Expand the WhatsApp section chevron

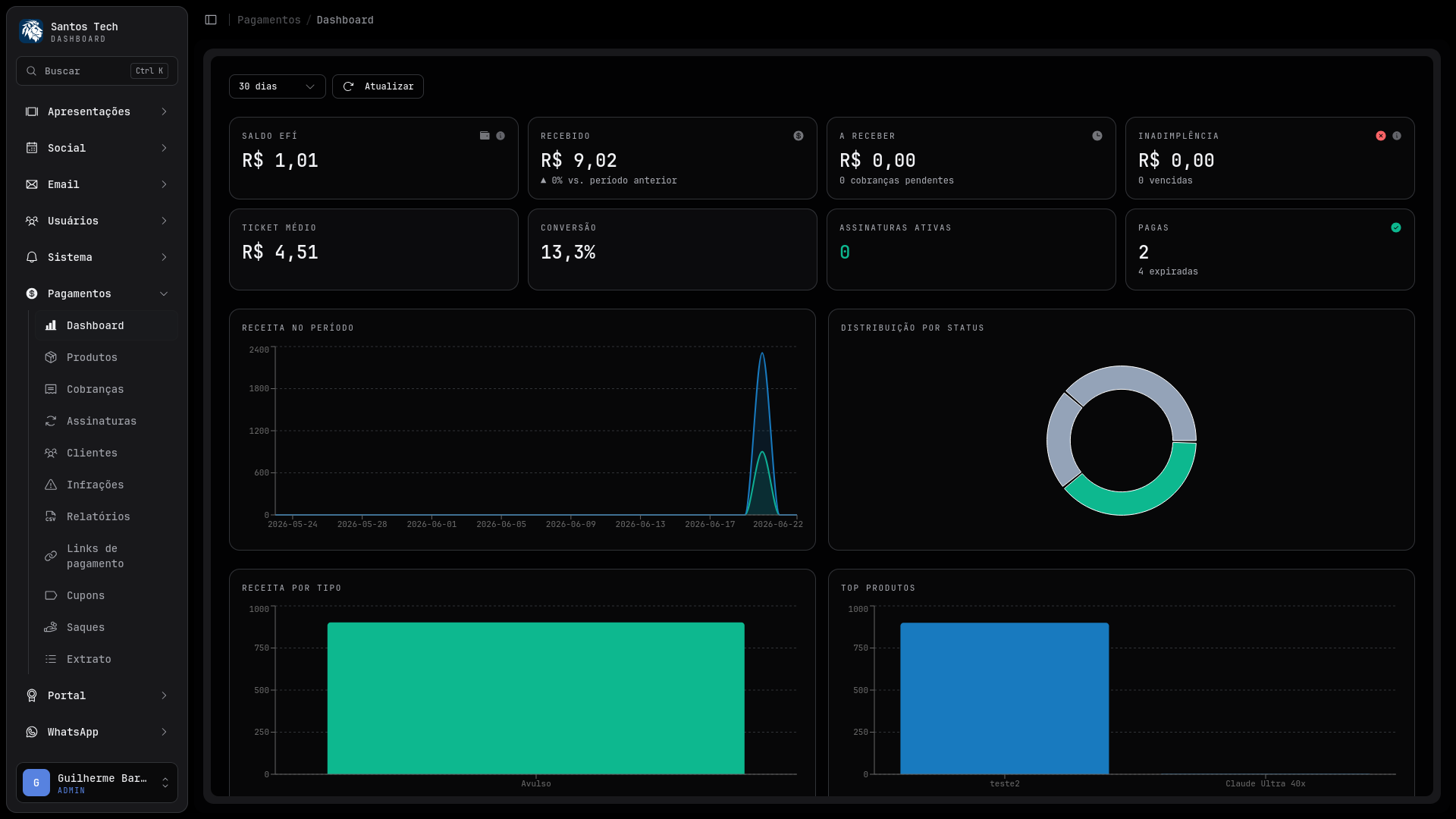coord(164,732)
